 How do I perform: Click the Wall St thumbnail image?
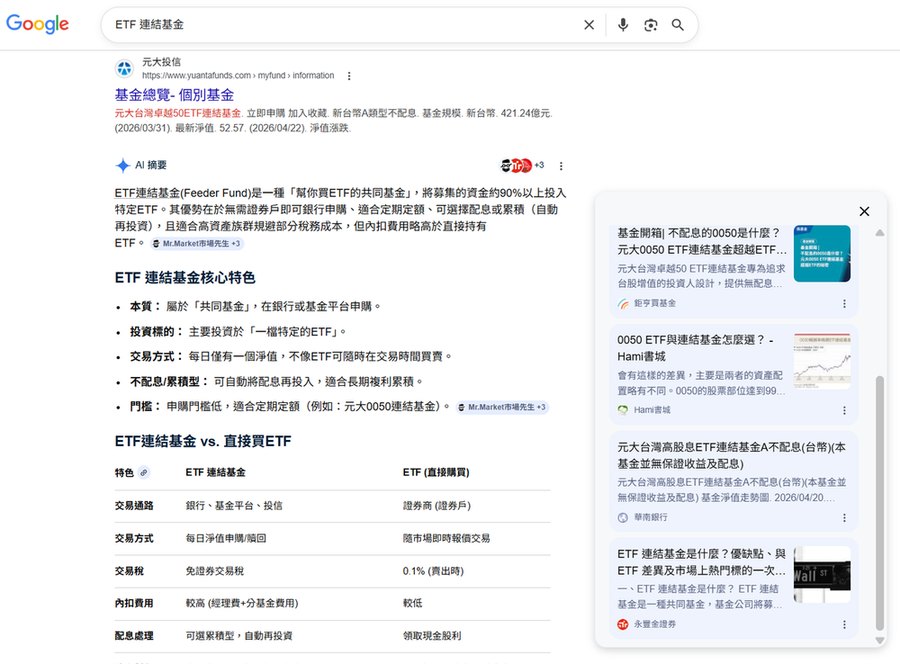(x=822, y=574)
